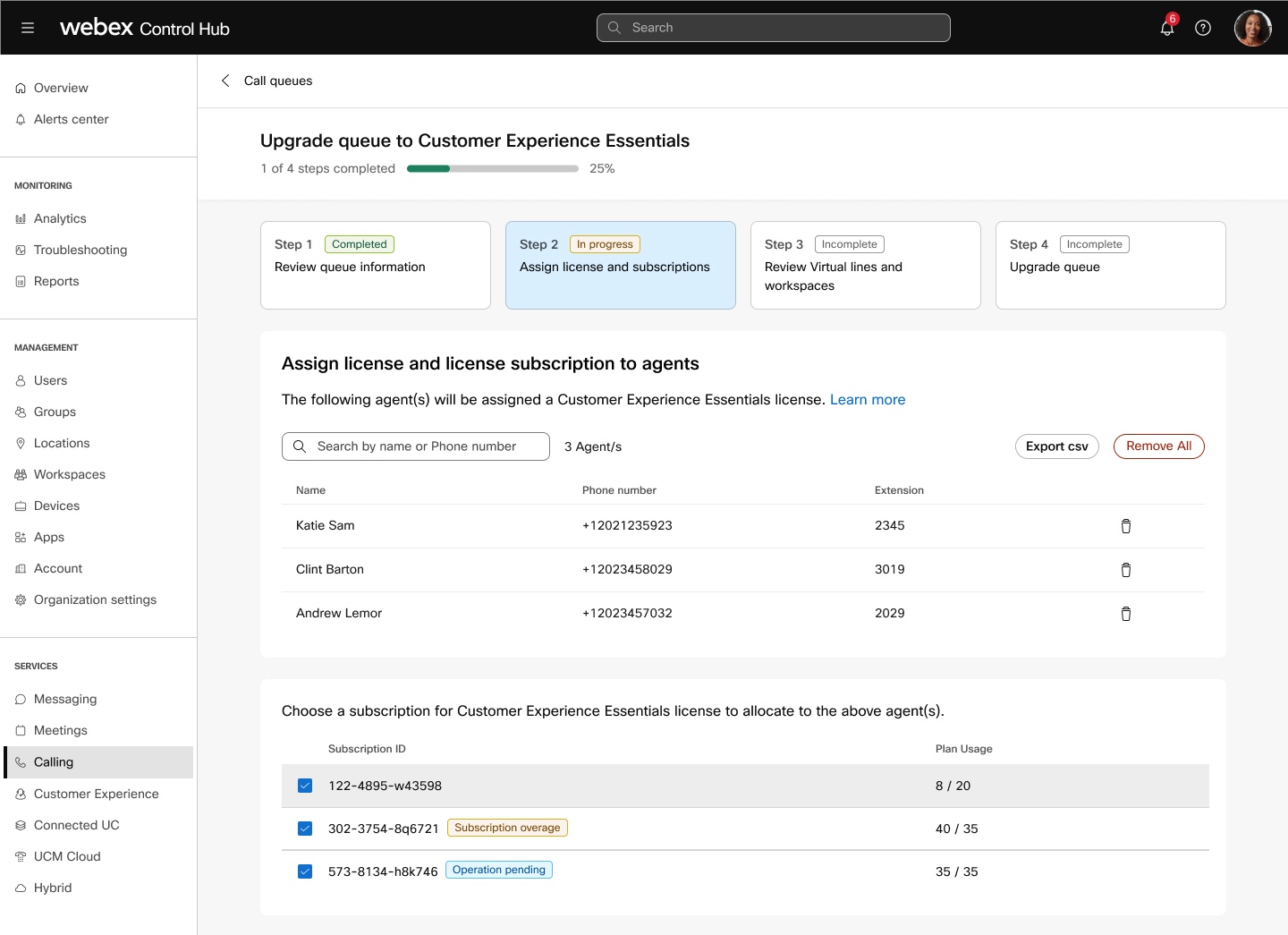Screen dimensions: 1288x935
Task: Click the webex Control Hub logo
Action: (x=145, y=28)
